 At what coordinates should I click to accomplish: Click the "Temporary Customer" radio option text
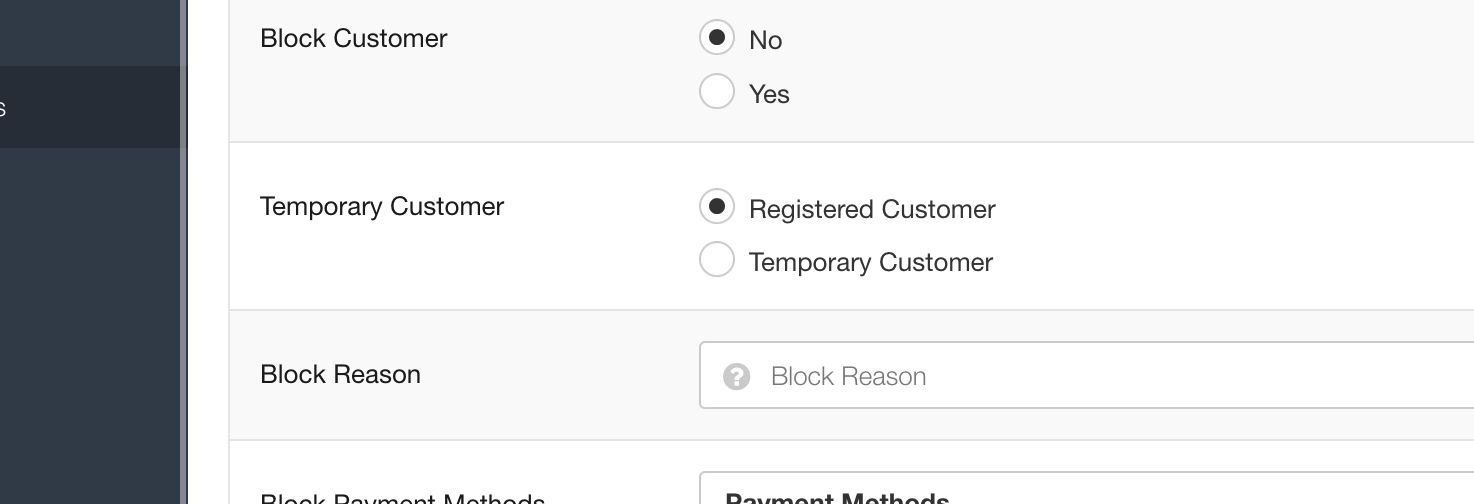pyautogui.click(x=870, y=262)
